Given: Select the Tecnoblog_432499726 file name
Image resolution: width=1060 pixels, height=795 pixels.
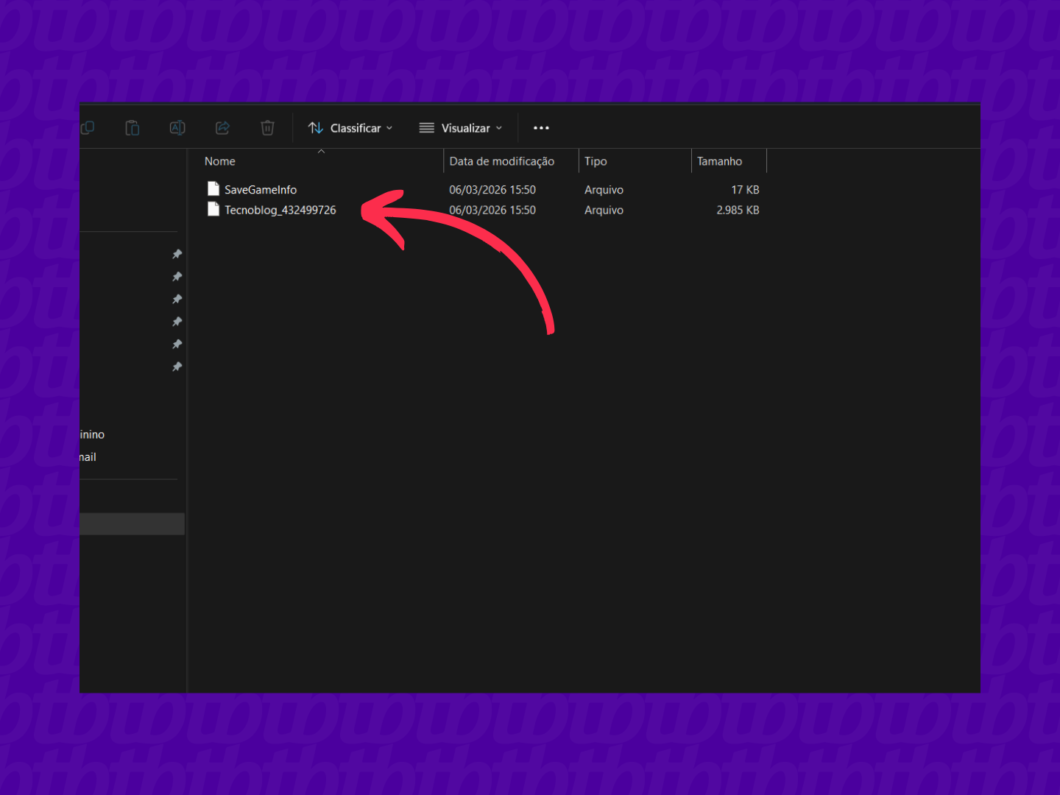Looking at the screenshot, I should click(280, 210).
